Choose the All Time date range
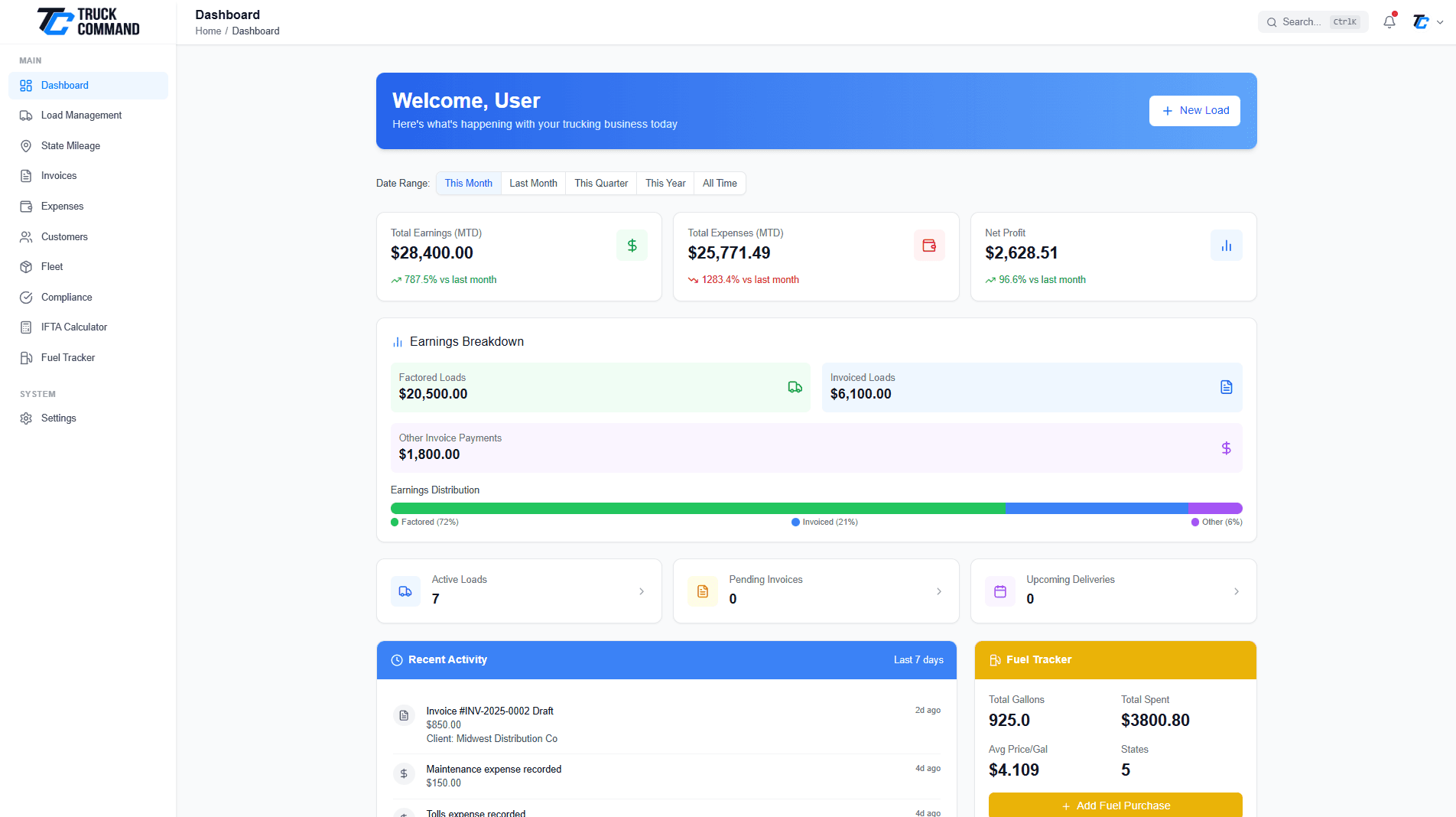The image size is (1456, 817). click(720, 184)
